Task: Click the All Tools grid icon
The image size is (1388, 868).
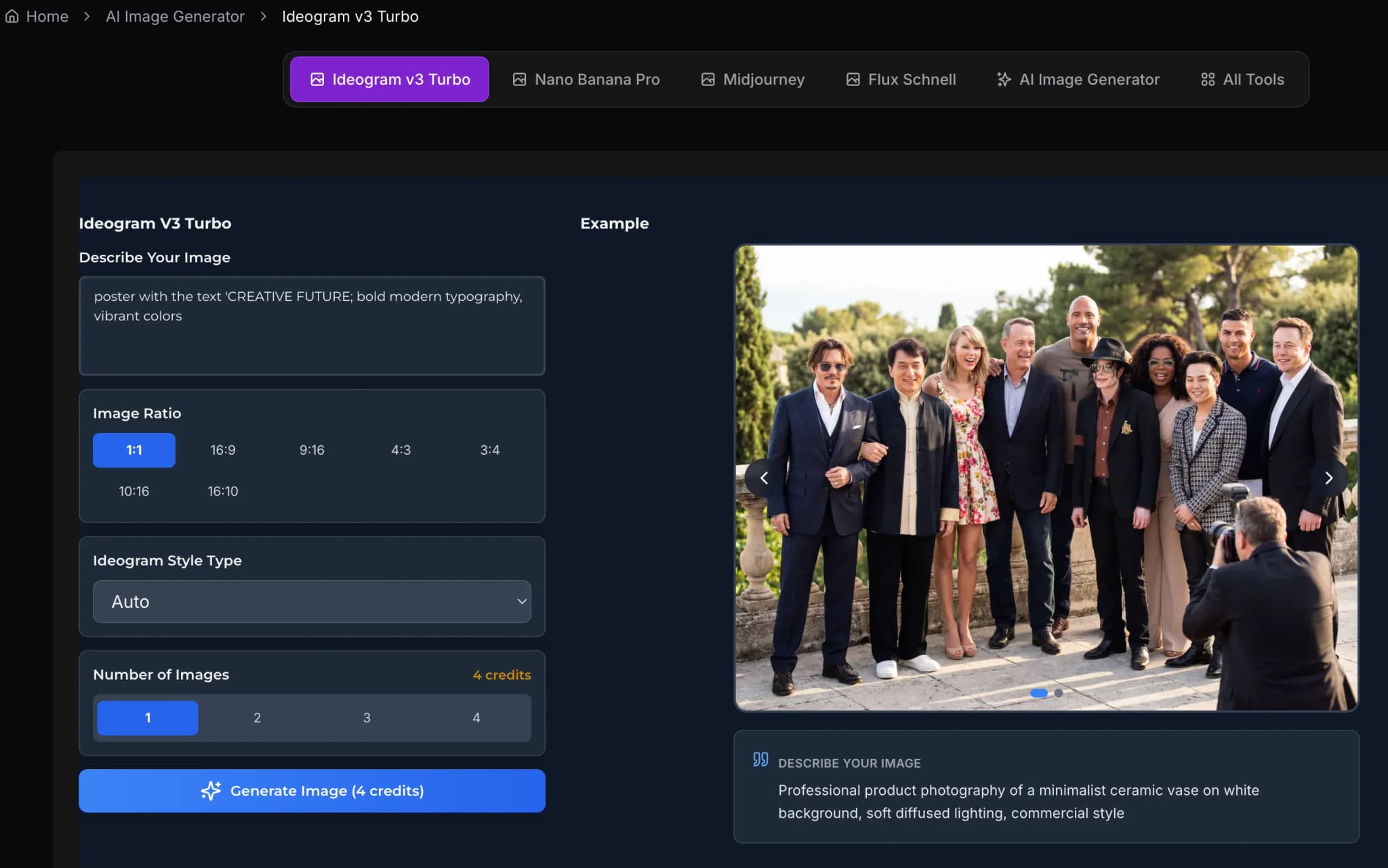Action: tap(1207, 79)
